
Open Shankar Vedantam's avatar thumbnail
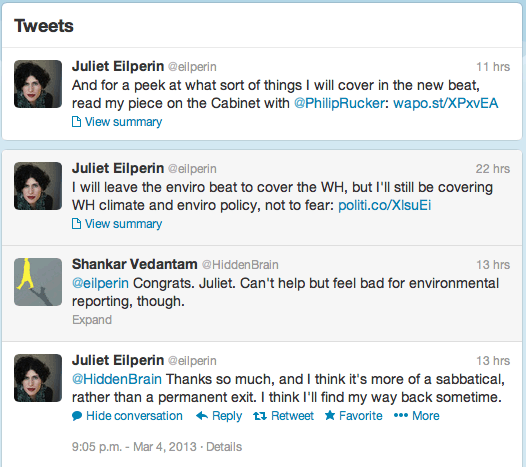click(x=38, y=282)
